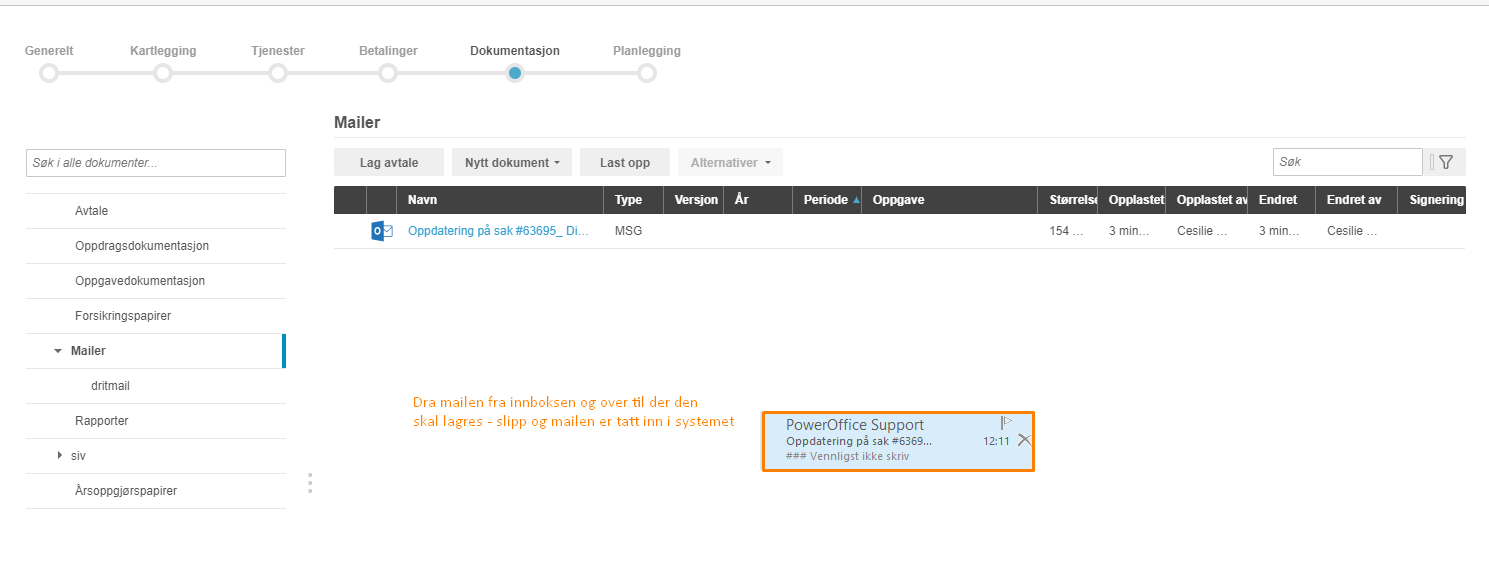Image resolution: width=1489 pixels, height=574 pixels.
Task: Sort by the Oppgave column header
Action: [949, 200]
